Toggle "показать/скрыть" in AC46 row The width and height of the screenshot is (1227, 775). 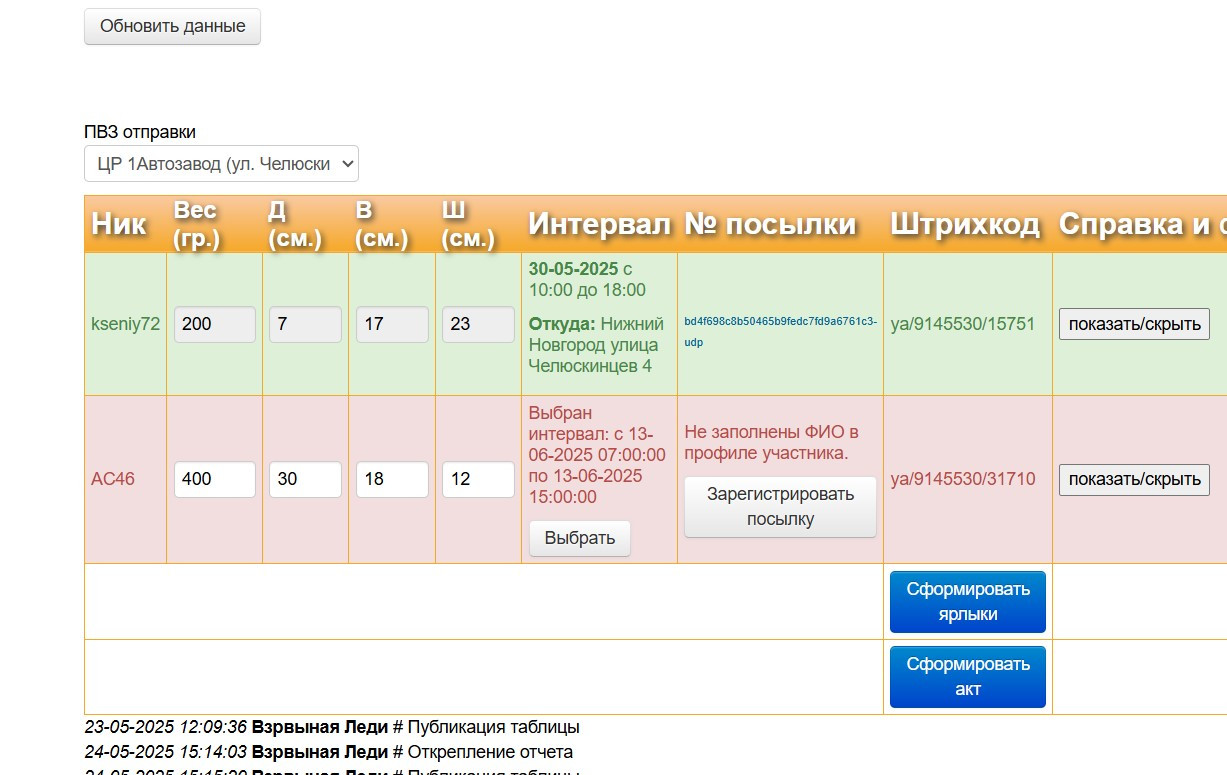[1134, 479]
